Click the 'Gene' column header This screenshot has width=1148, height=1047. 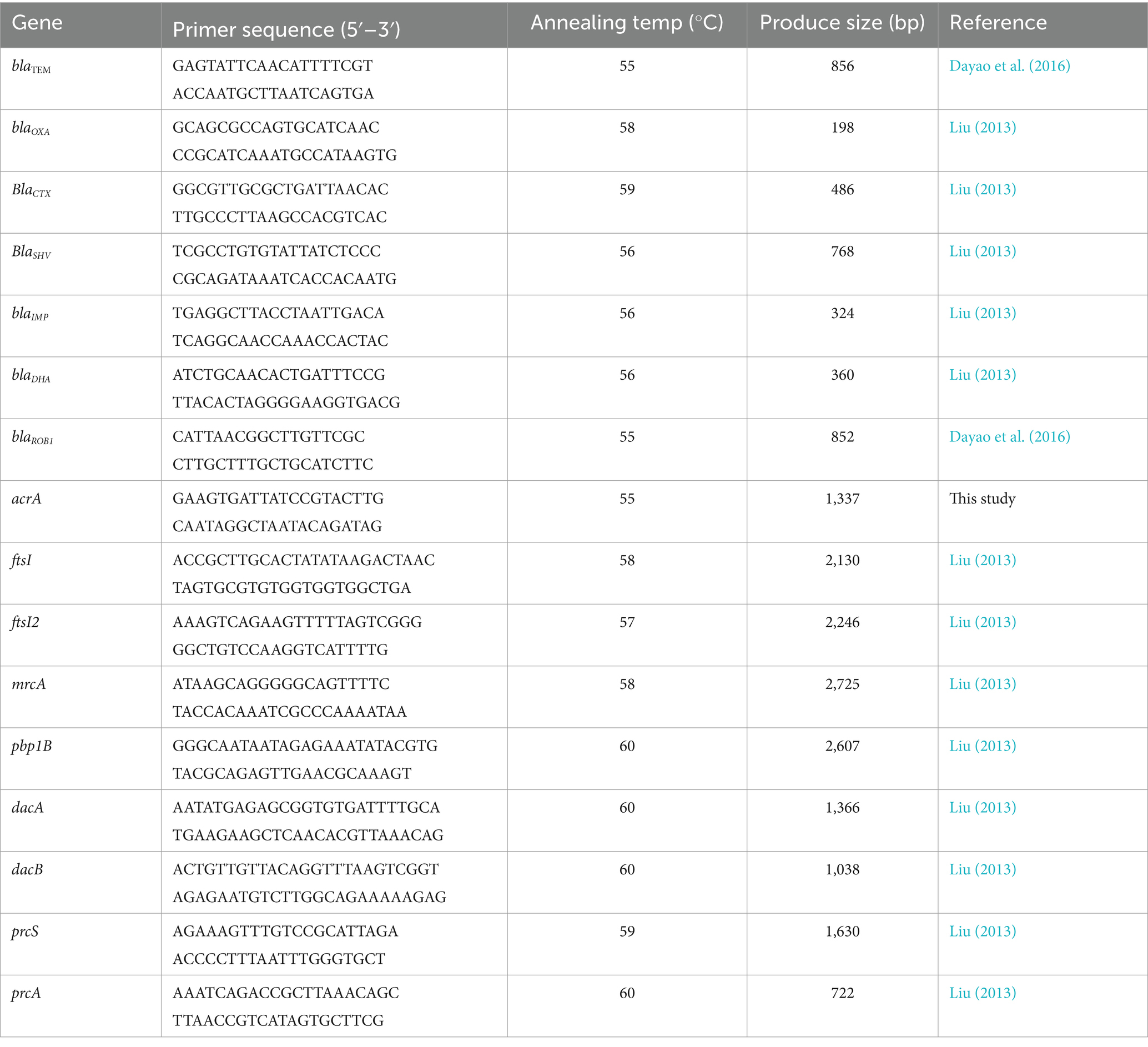[x=37, y=23]
